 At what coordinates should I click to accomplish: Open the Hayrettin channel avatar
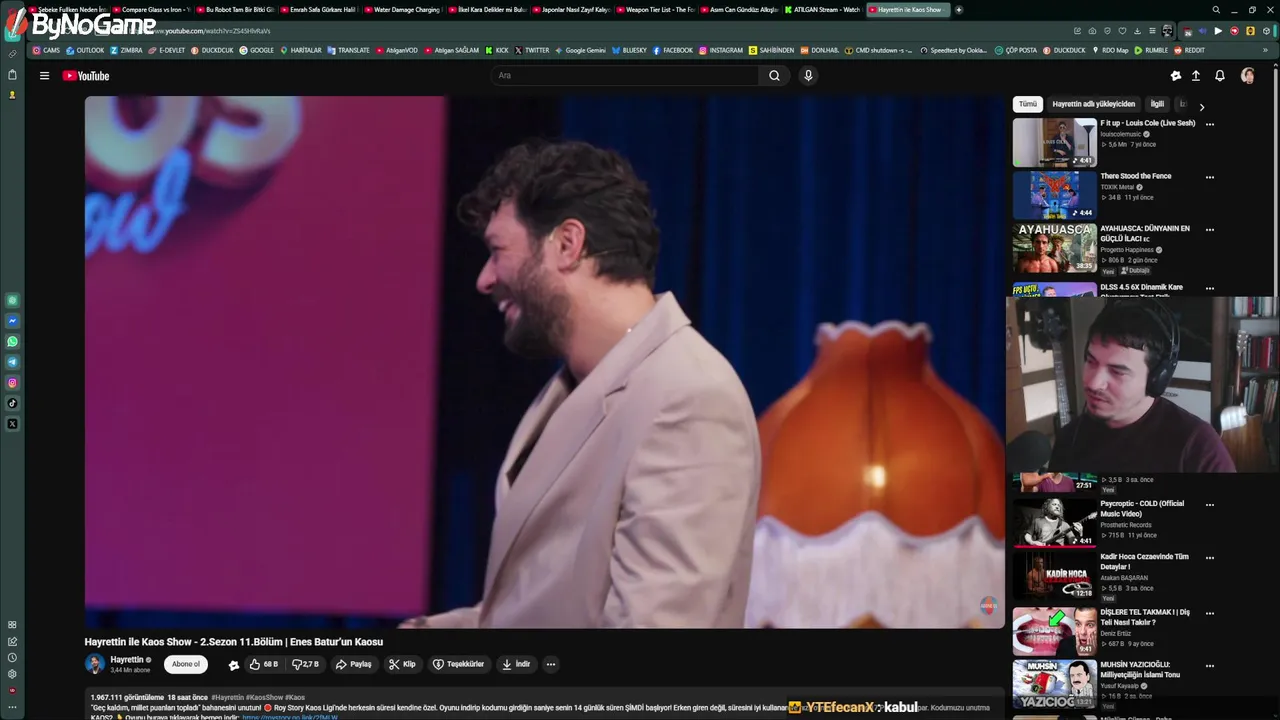click(x=95, y=664)
